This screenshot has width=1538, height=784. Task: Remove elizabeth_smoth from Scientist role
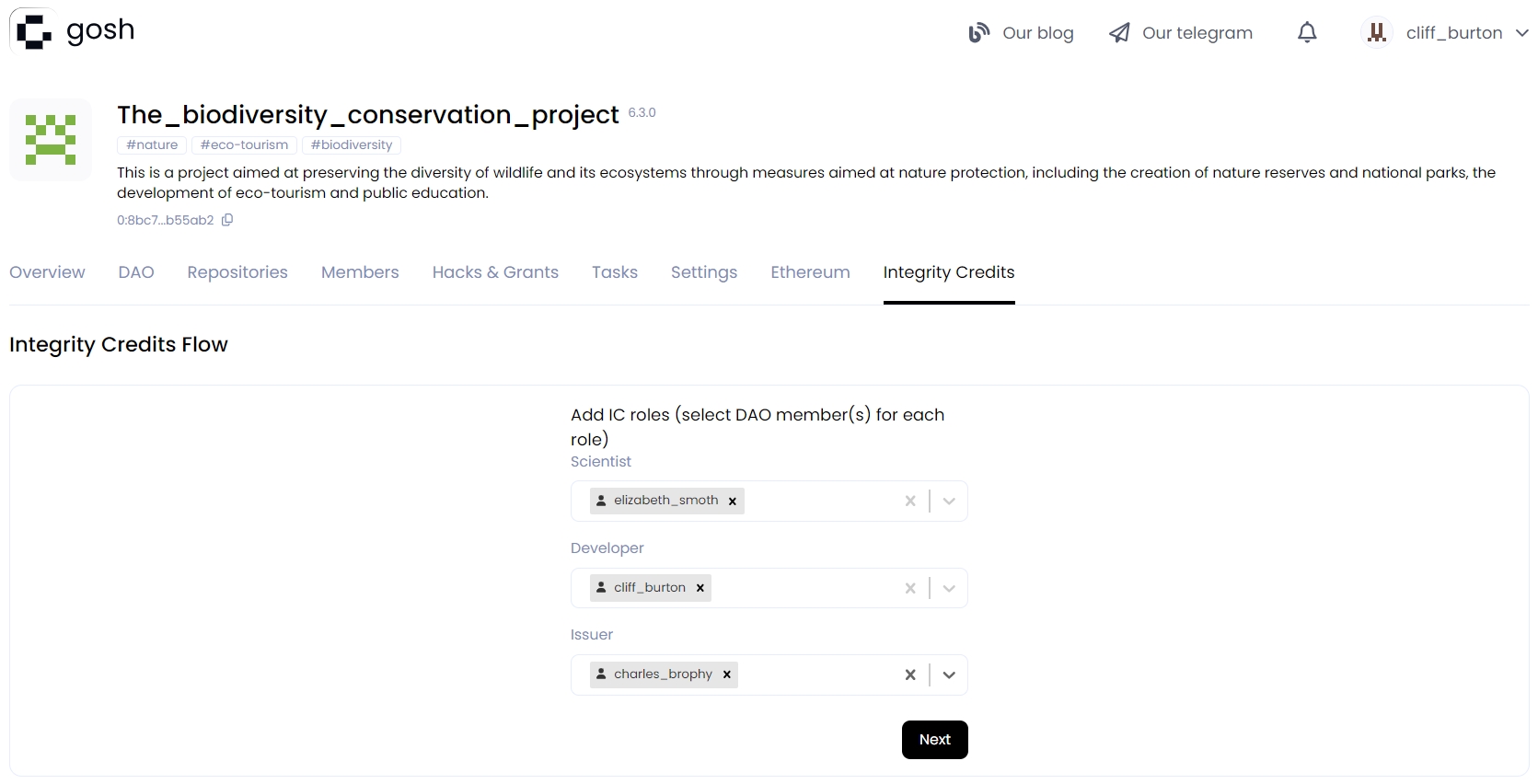point(733,502)
